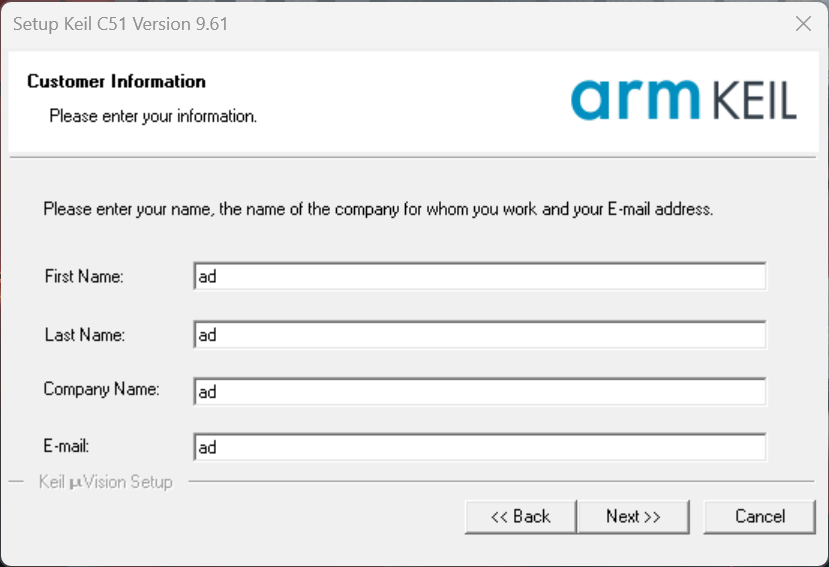
Task: Click the KEIL wordmark in the logo
Action: click(755, 102)
